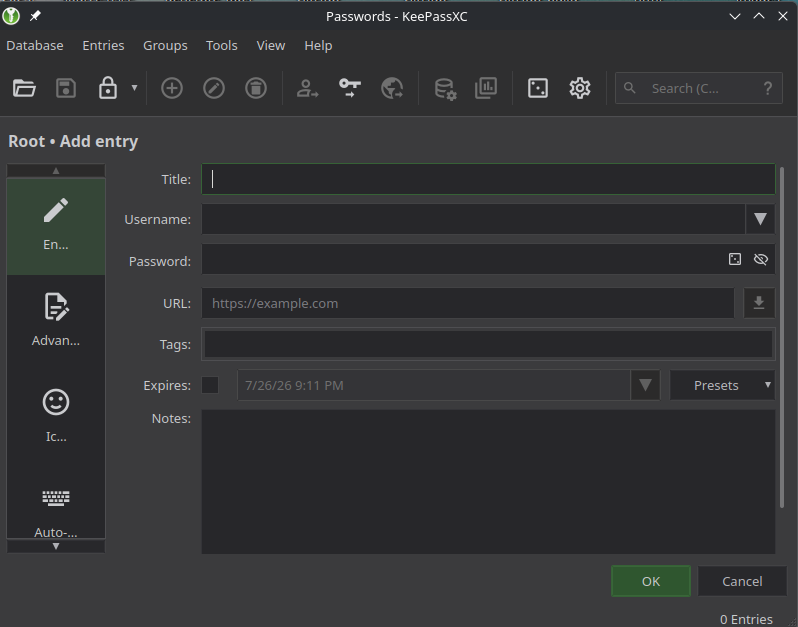Open the View menu
The width and height of the screenshot is (798, 627).
(271, 45)
